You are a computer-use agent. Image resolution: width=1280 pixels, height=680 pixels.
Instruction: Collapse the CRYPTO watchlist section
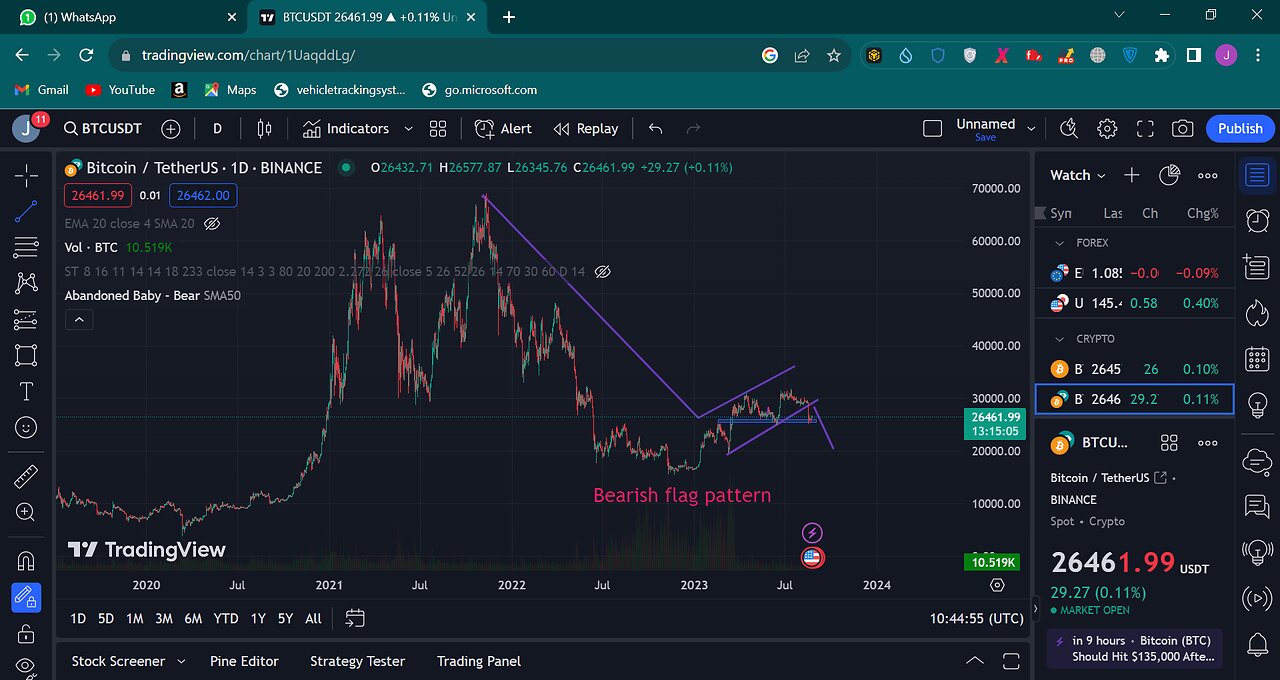[1060, 339]
